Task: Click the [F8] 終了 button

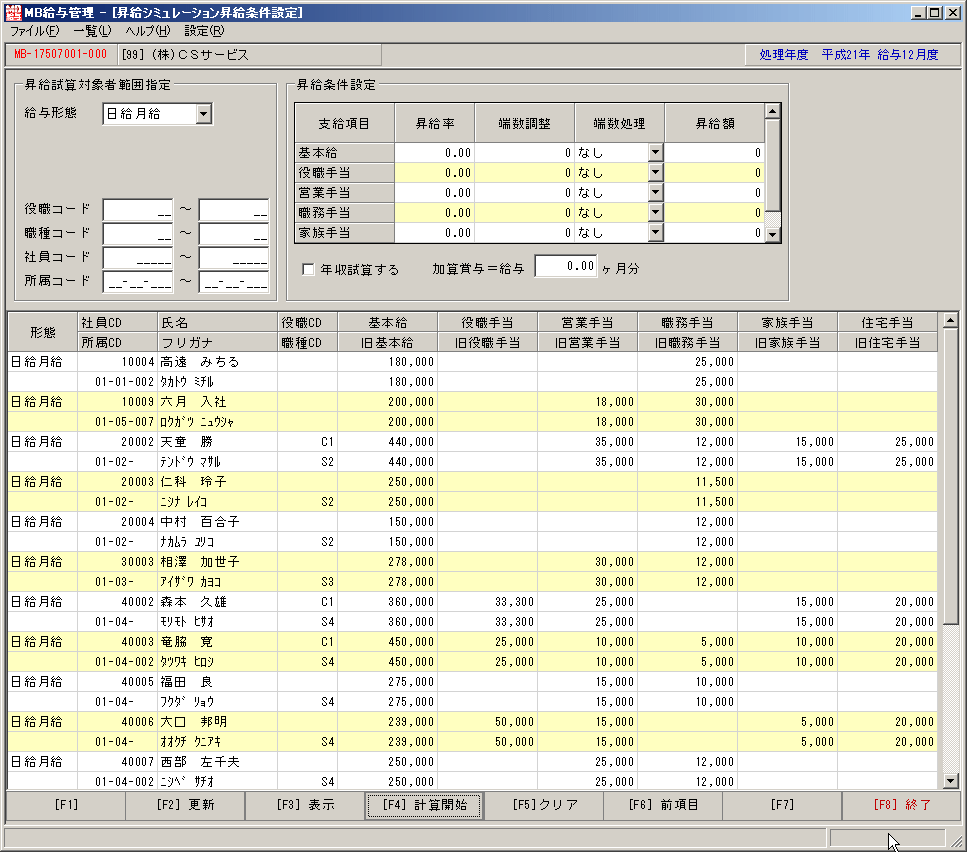Action: (x=902, y=805)
